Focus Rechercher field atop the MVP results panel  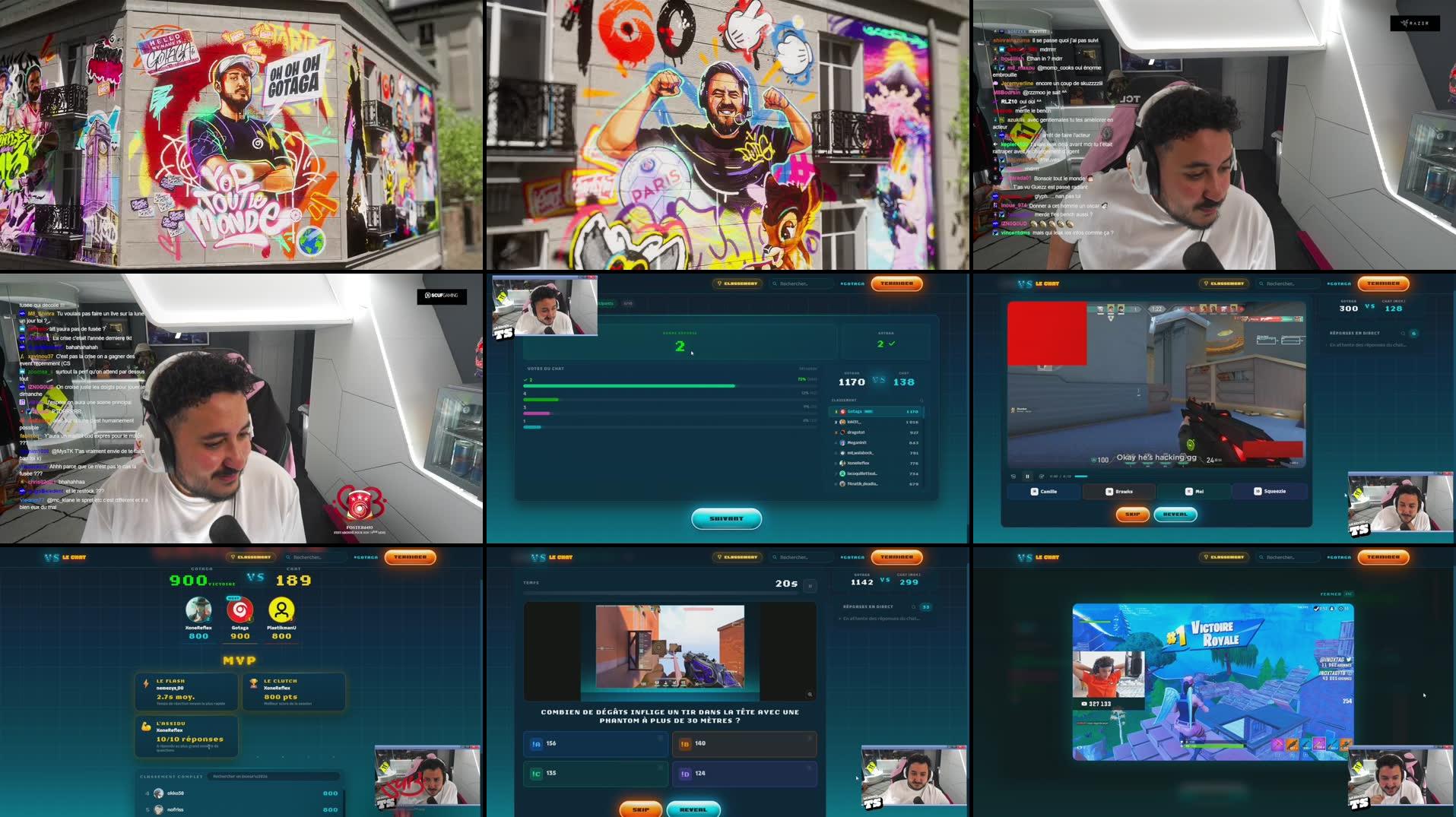click(314, 557)
